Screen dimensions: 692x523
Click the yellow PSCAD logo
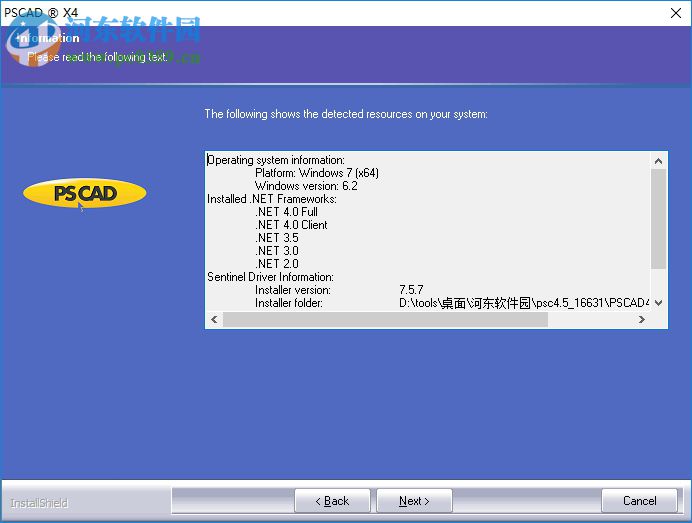[x=85, y=194]
